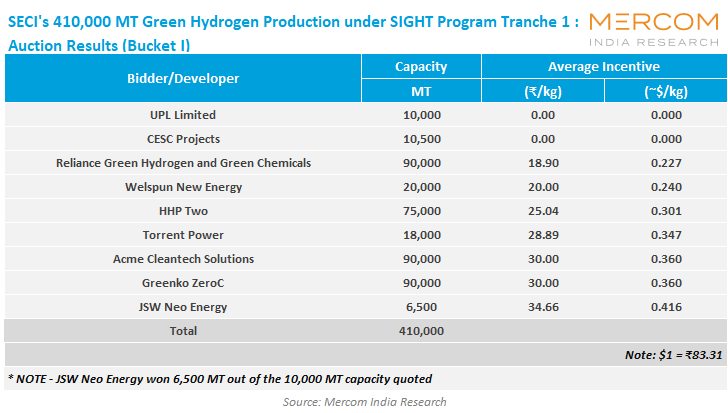Click CESC Projects' 0.00 rupee incentive
The width and height of the screenshot is (728, 413).
(543, 139)
